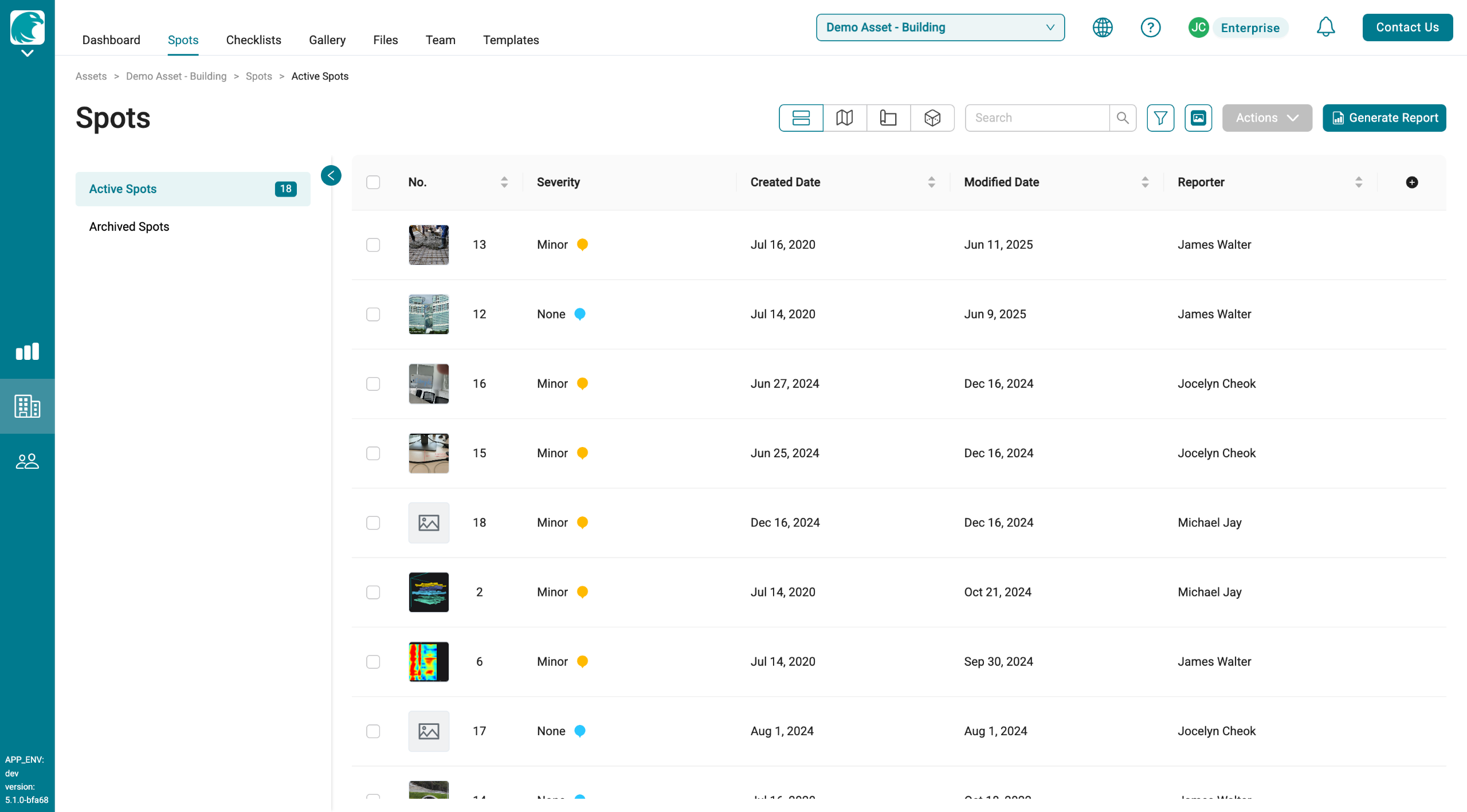This screenshot has width=1467, height=812.
Task: Select Archived Spots in the sidebar
Action: pos(129,226)
